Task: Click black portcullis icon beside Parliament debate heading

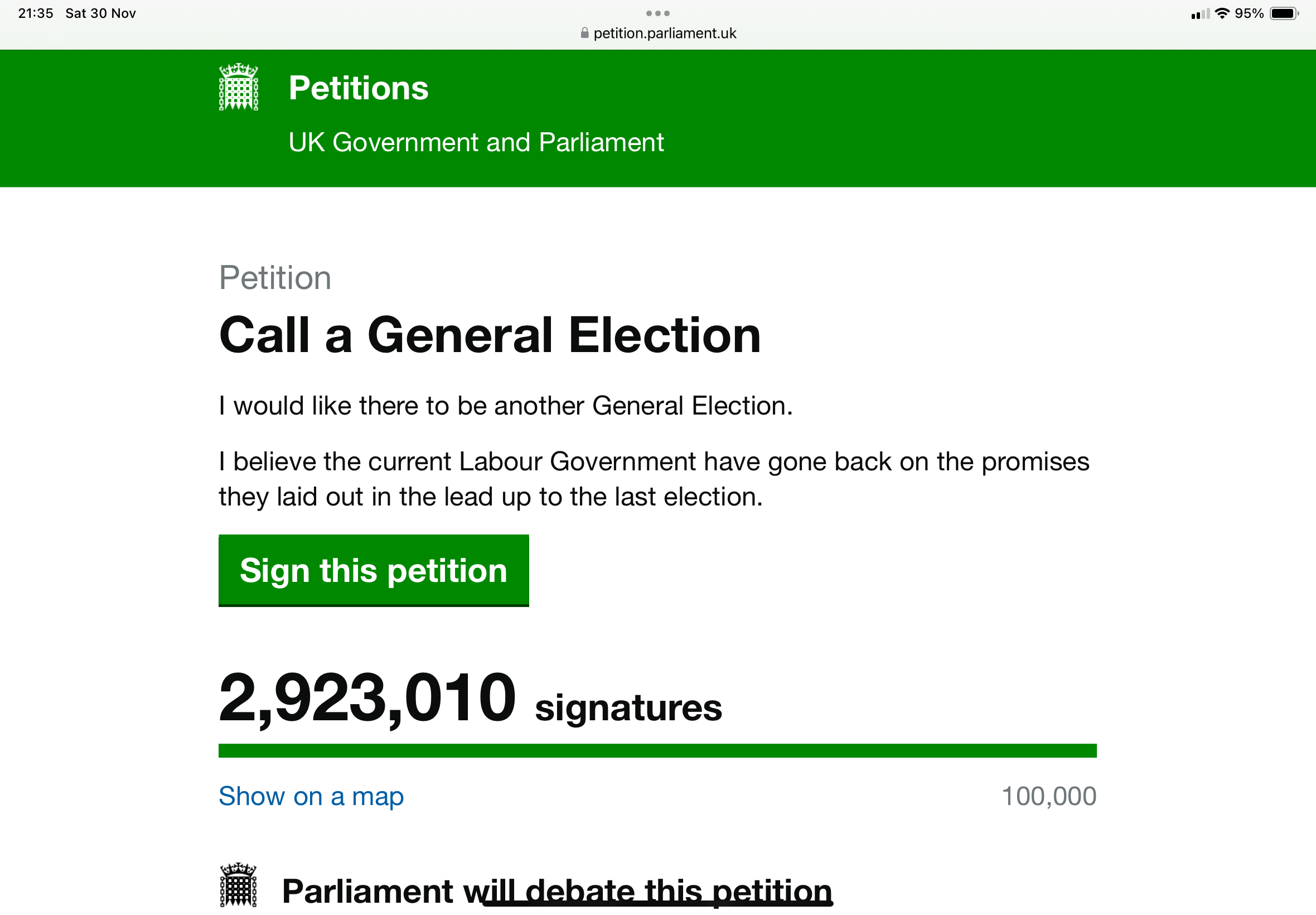Action: coord(238,885)
